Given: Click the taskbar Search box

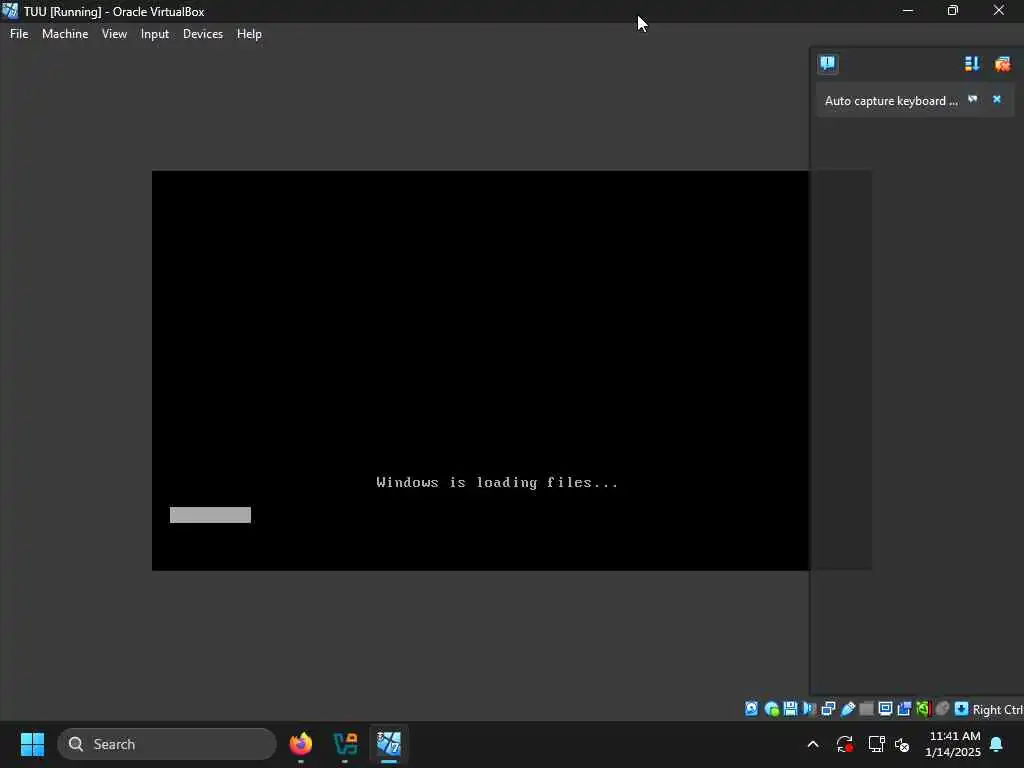Looking at the screenshot, I should click(x=167, y=744).
